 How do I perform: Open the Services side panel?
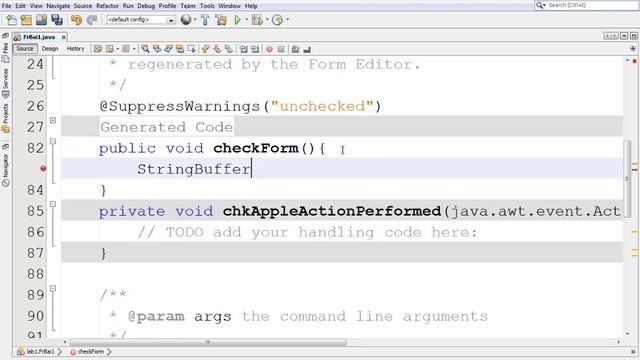(5, 82)
